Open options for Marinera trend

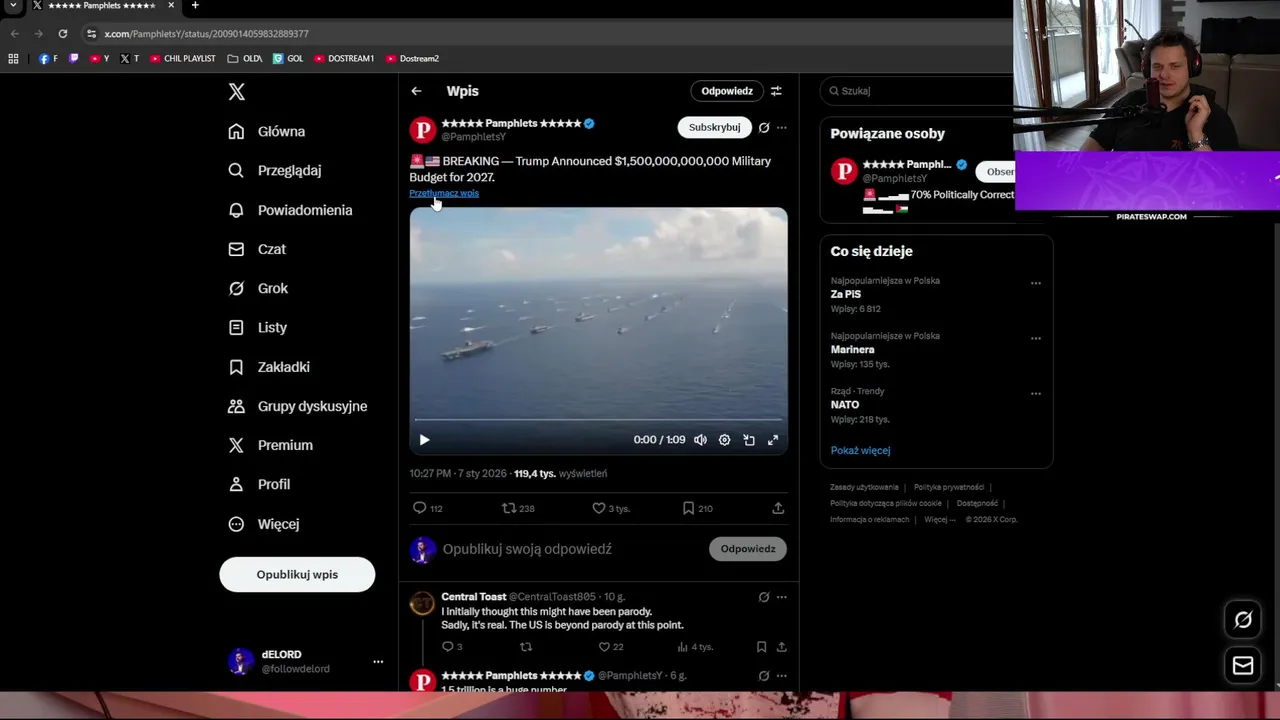pos(1036,338)
